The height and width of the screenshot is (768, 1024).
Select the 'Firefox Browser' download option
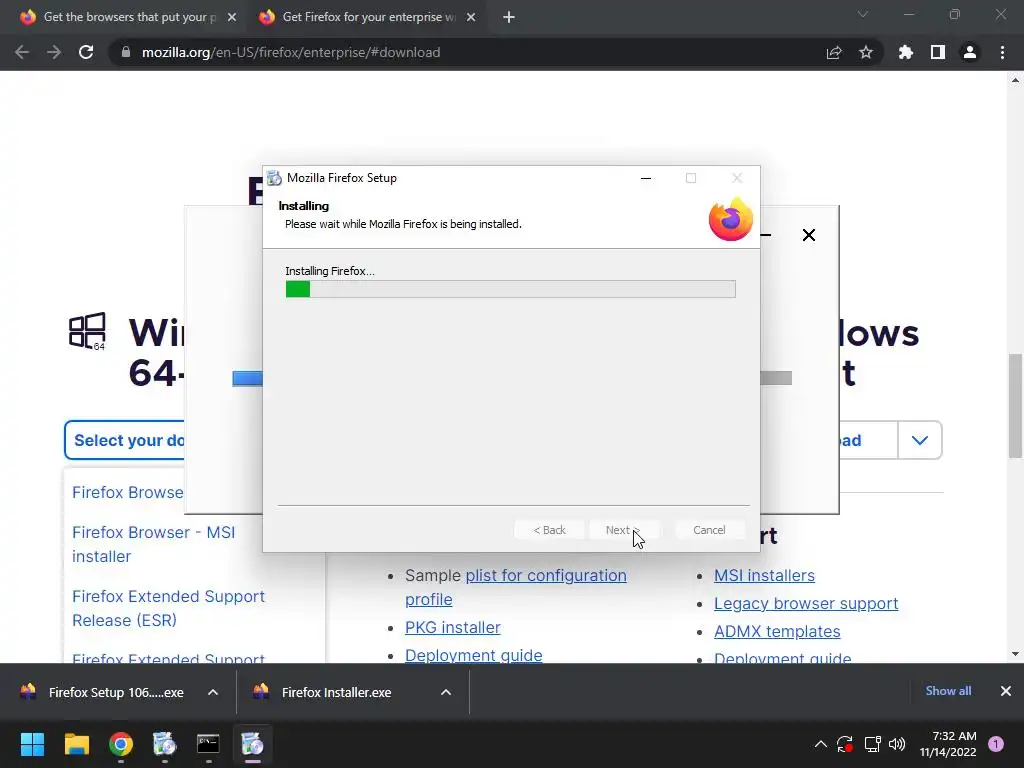pos(128,492)
